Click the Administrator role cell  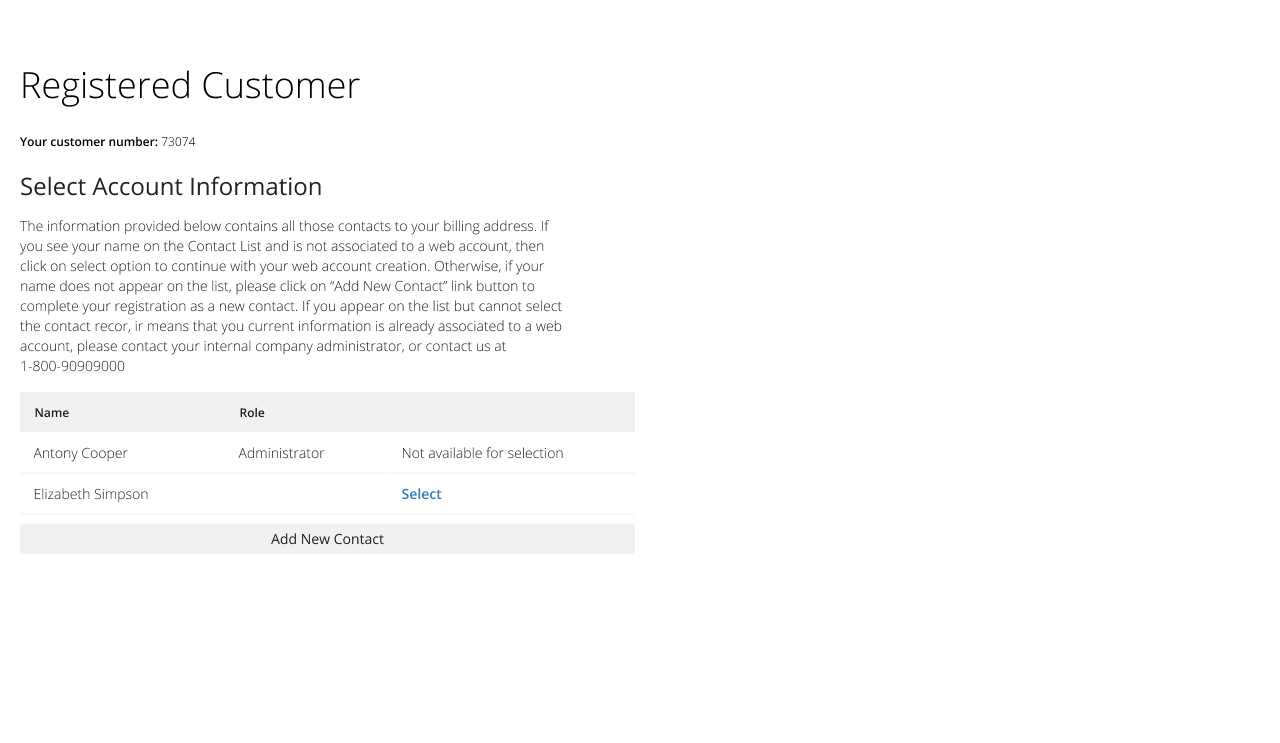pyautogui.click(x=281, y=453)
